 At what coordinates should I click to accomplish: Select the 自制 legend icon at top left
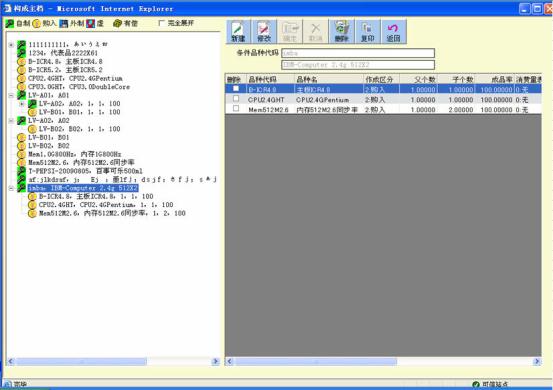point(10,24)
